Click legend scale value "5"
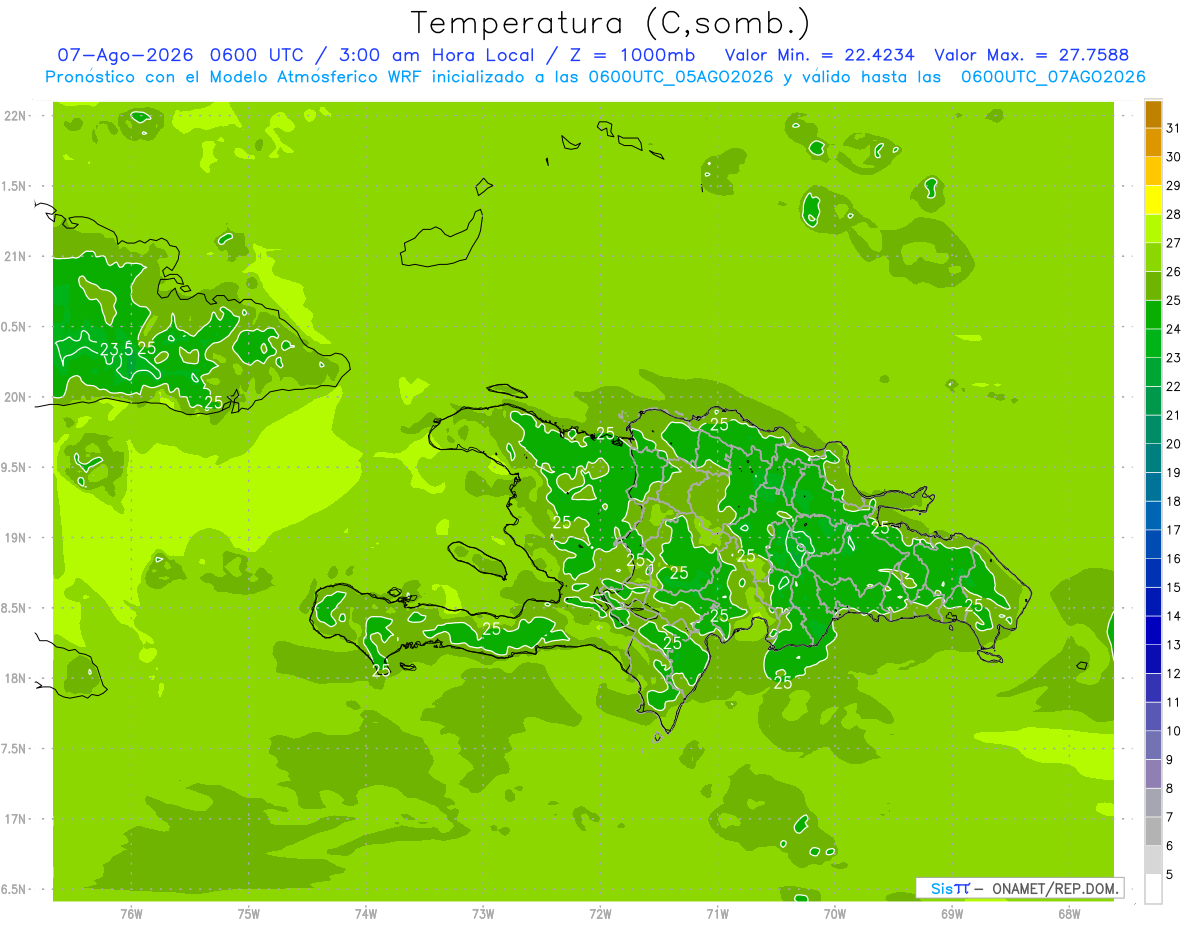The image size is (1200, 927). [x=1171, y=874]
